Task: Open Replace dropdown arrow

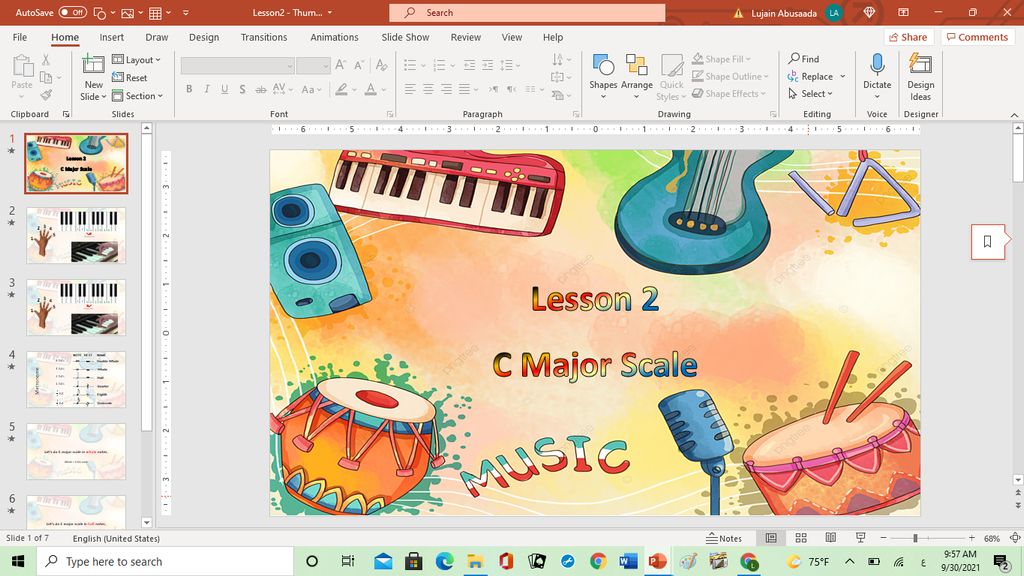Action: pos(842,76)
